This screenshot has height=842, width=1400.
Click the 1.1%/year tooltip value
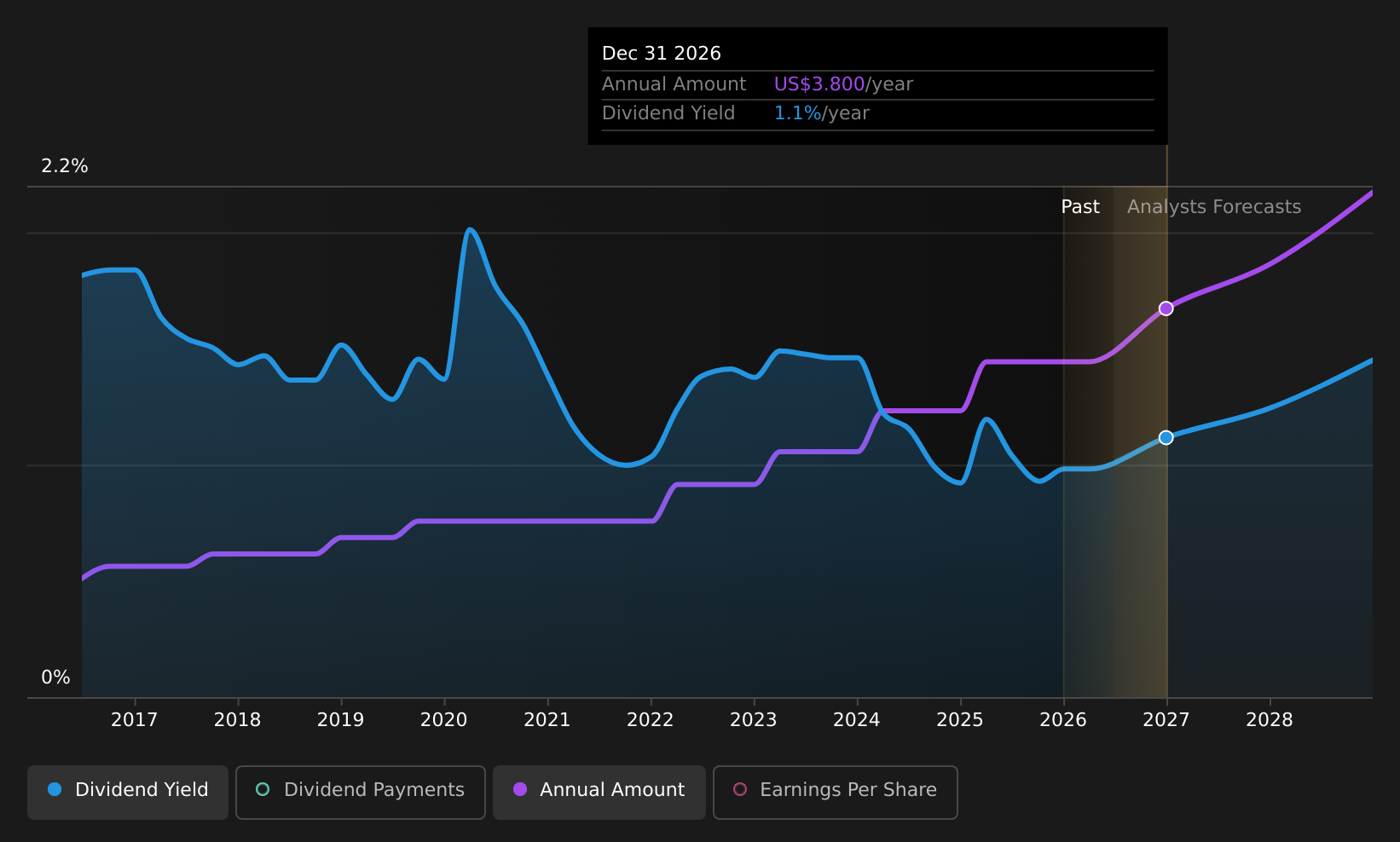tap(822, 113)
